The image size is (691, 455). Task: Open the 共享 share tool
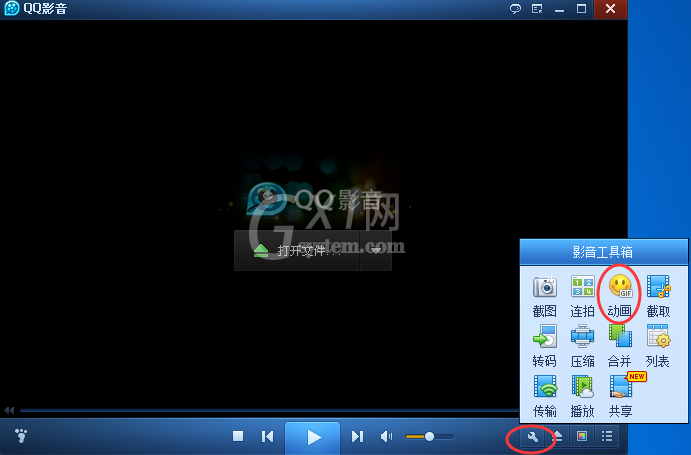[x=622, y=395]
